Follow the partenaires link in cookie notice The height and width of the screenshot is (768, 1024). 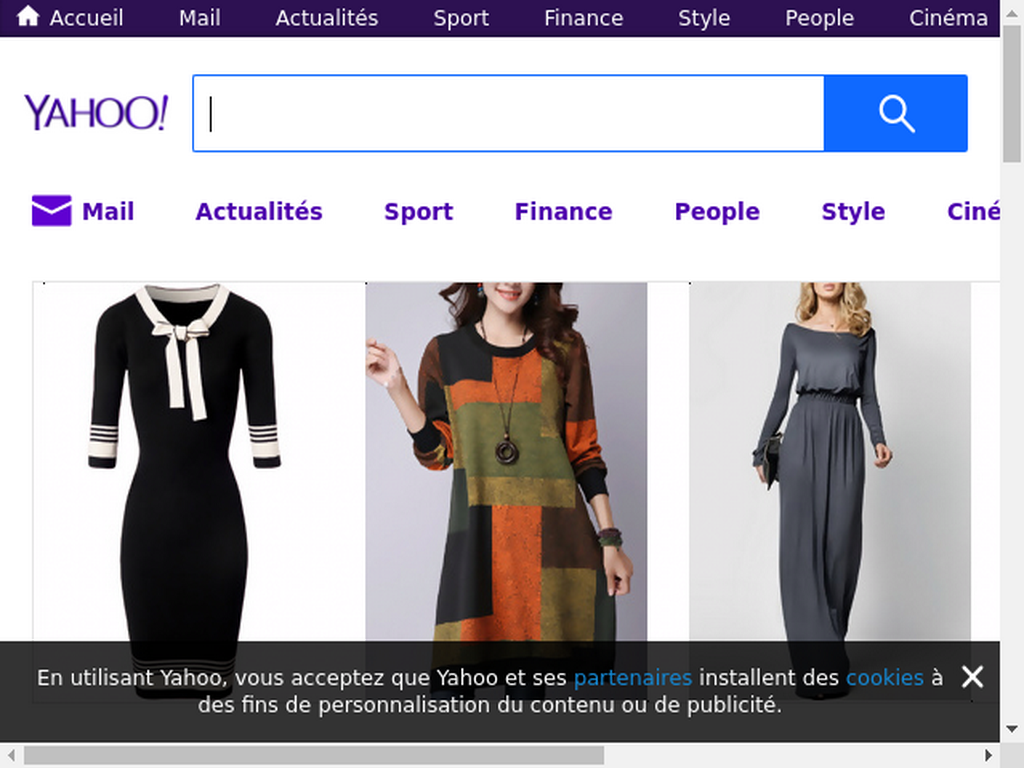click(633, 678)
